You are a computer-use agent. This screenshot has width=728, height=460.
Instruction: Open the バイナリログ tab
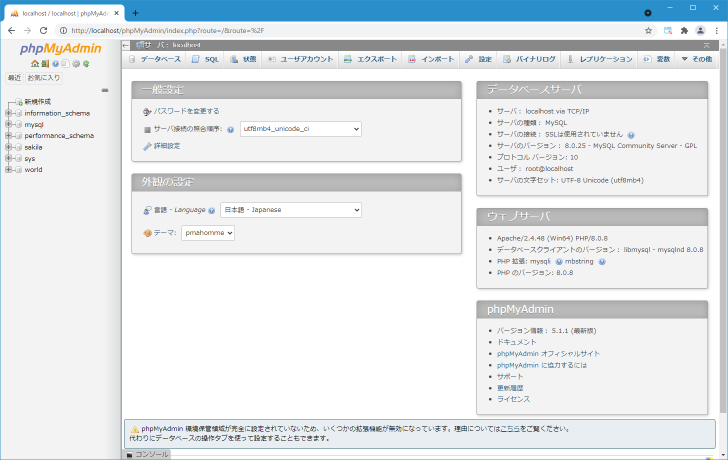(x=529, y=59)
